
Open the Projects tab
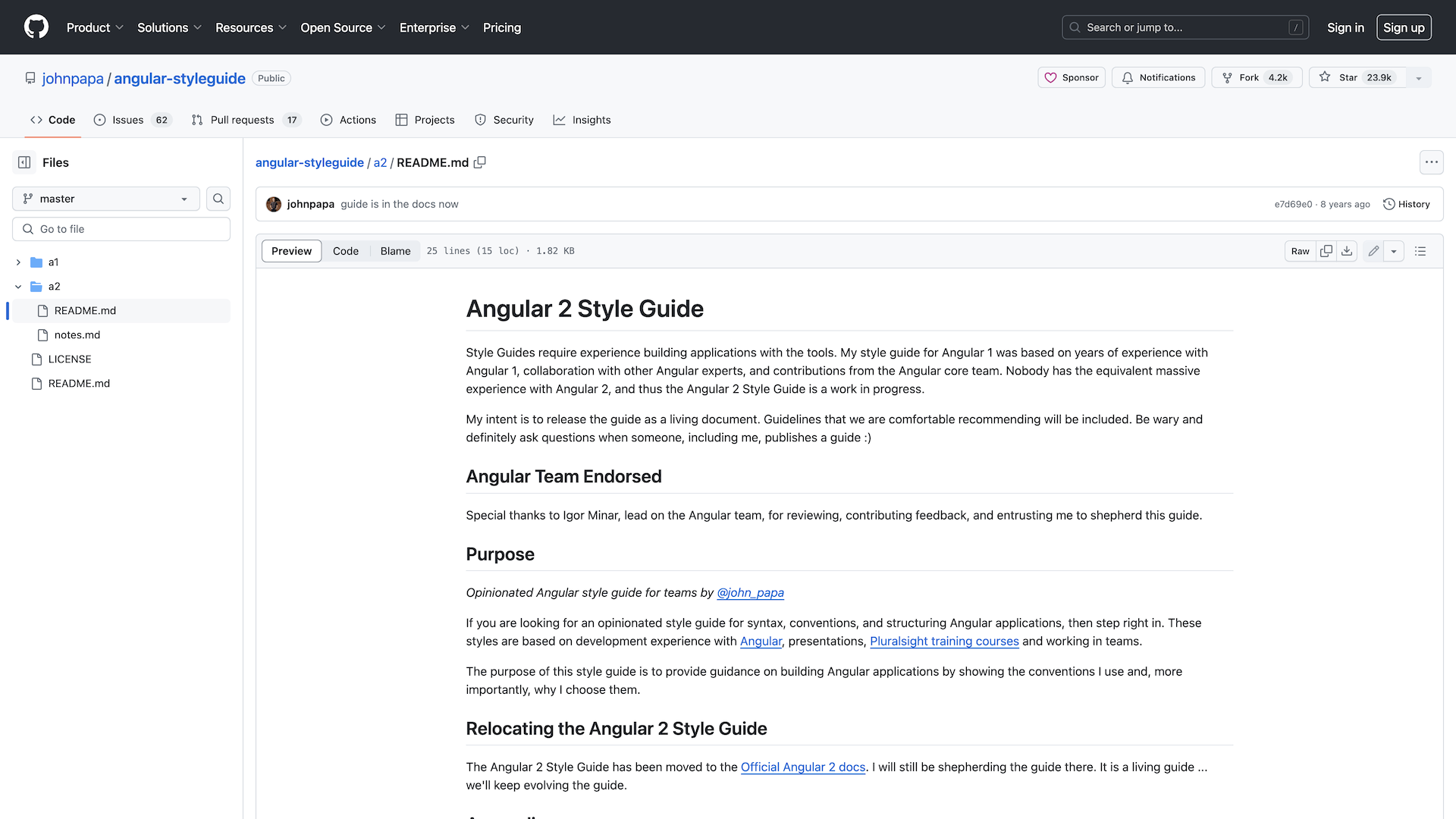tap(425, 120)
